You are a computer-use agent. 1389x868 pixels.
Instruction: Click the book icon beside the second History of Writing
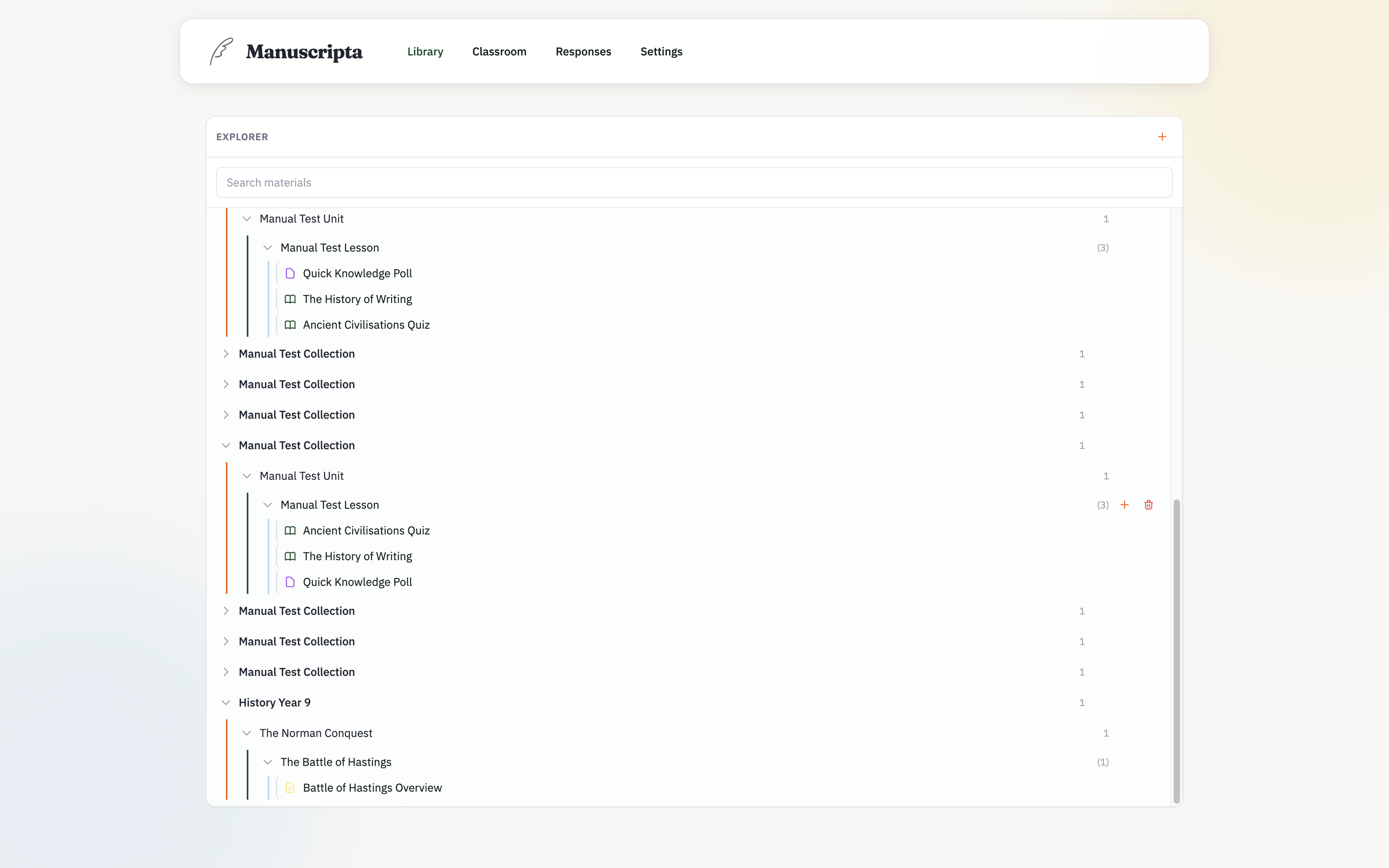291,556
